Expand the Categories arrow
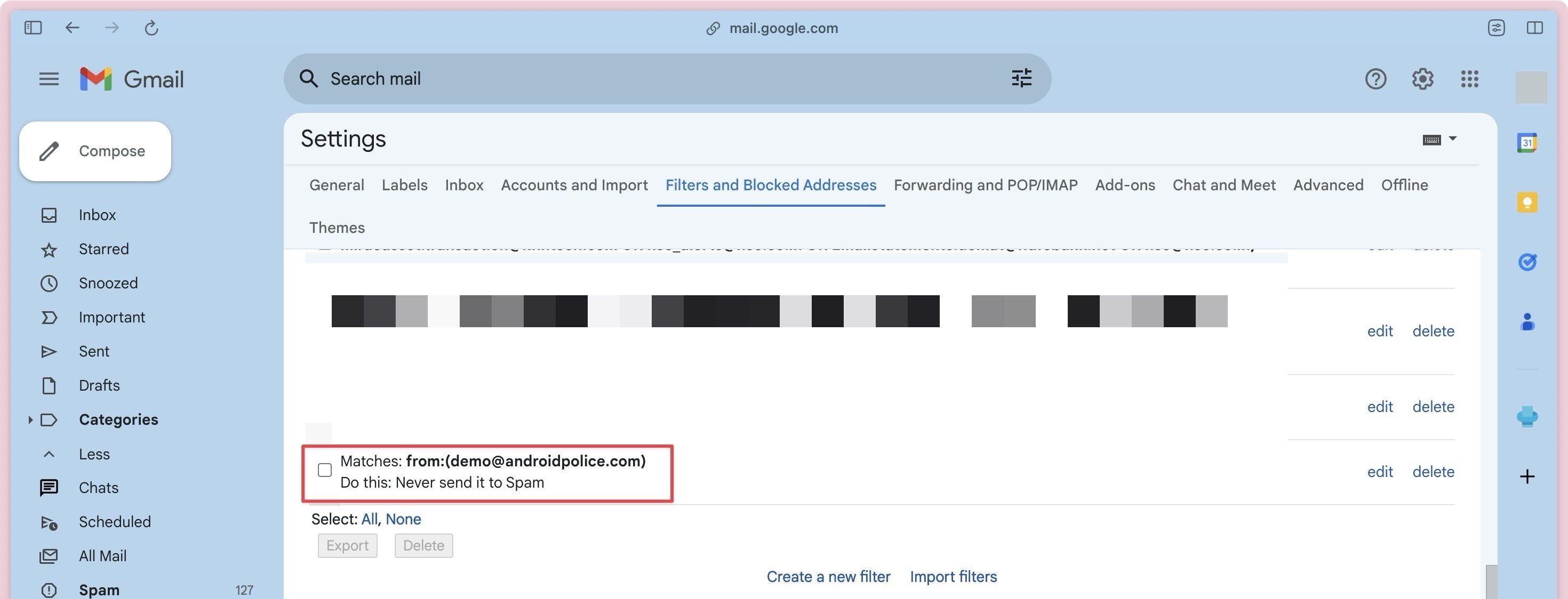Screen dimensions: 1568x599 pos(30,419)
